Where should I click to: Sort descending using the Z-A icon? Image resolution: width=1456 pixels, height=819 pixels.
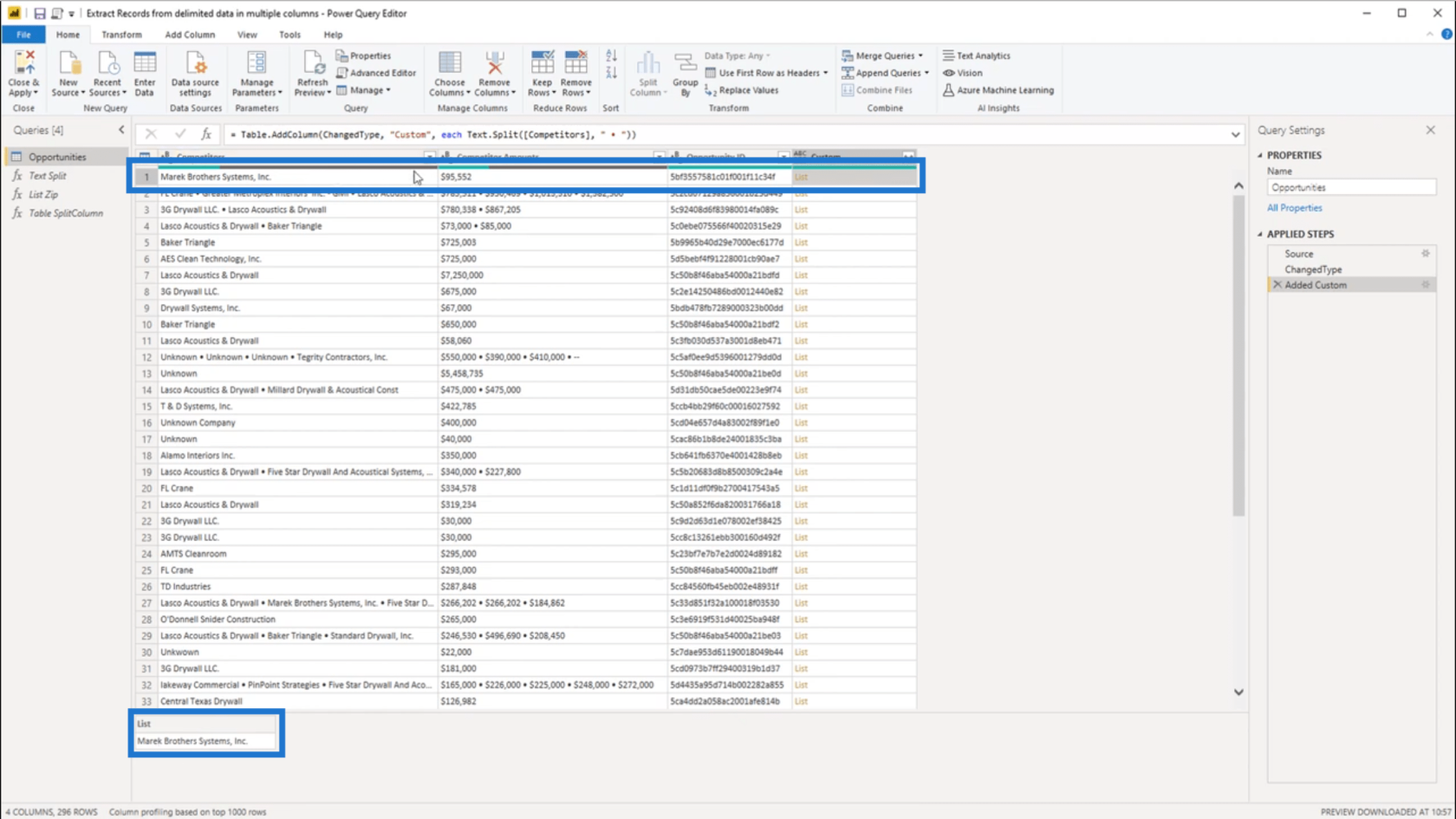611,73
